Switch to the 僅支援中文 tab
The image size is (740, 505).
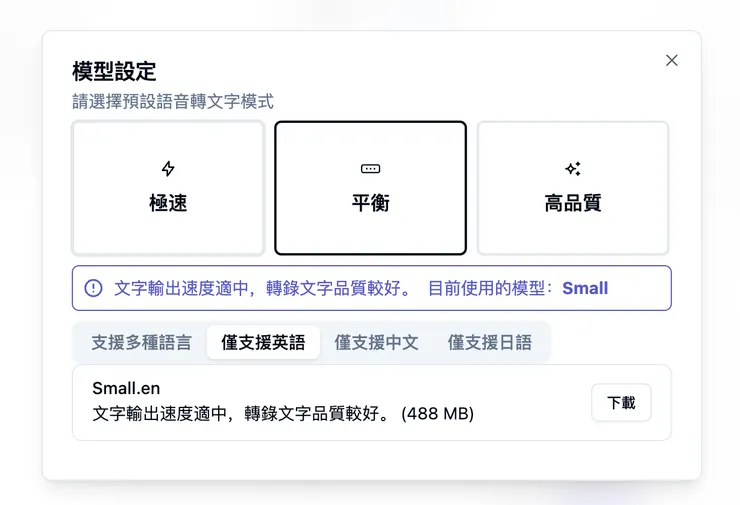[377, 342]
